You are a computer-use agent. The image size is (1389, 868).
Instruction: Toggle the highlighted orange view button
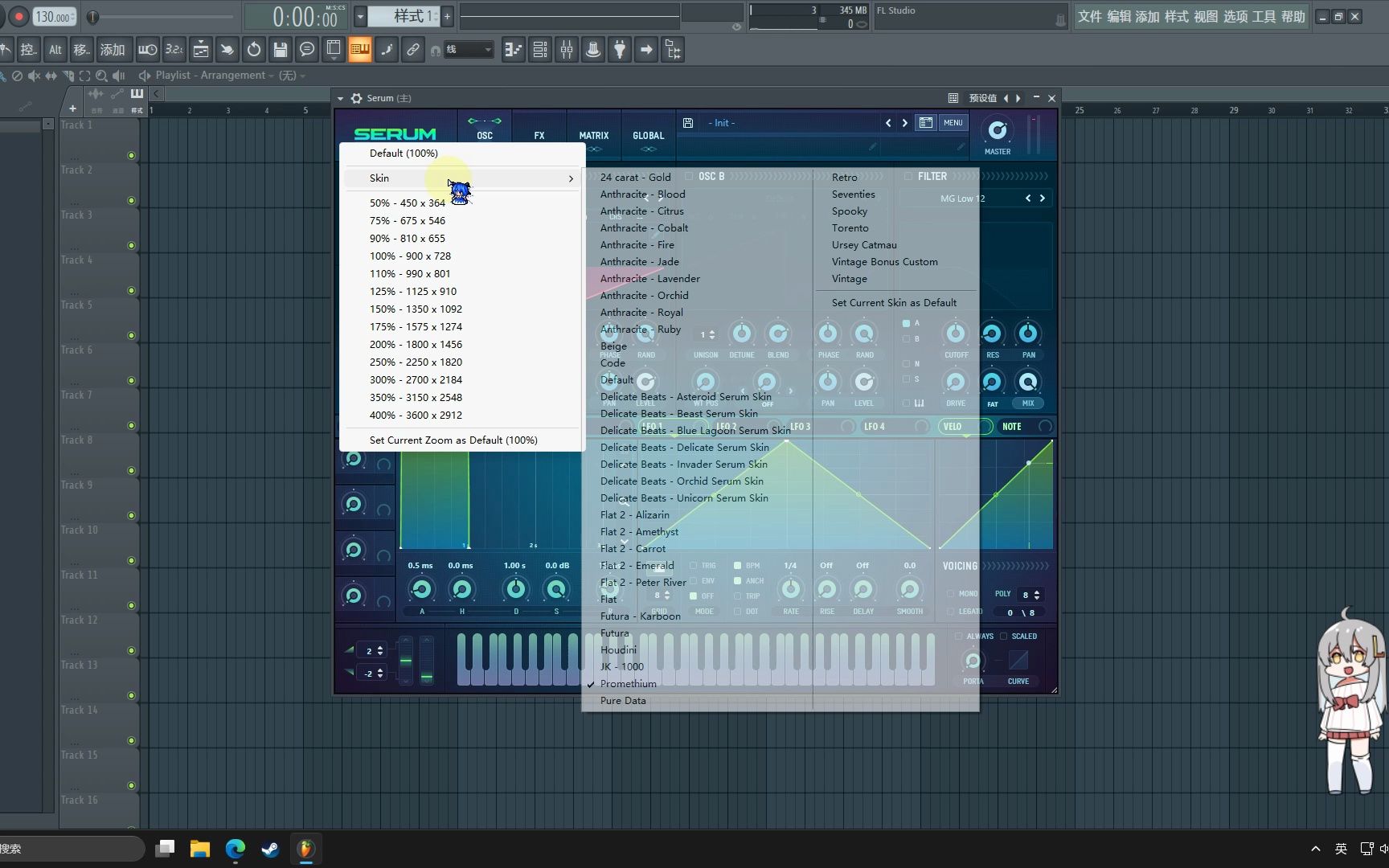pos(360,50)
